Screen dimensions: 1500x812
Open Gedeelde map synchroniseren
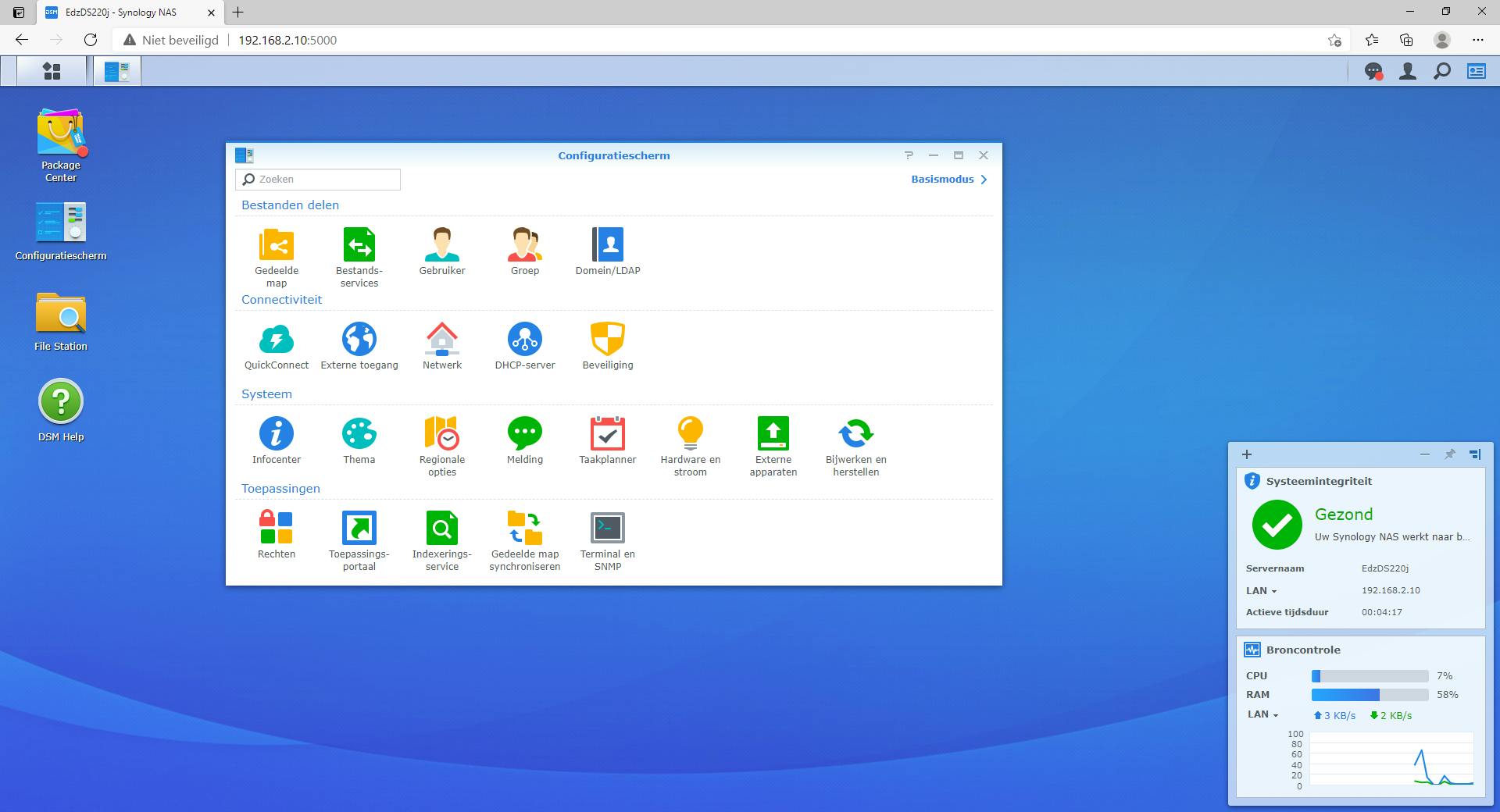(525, 540)
